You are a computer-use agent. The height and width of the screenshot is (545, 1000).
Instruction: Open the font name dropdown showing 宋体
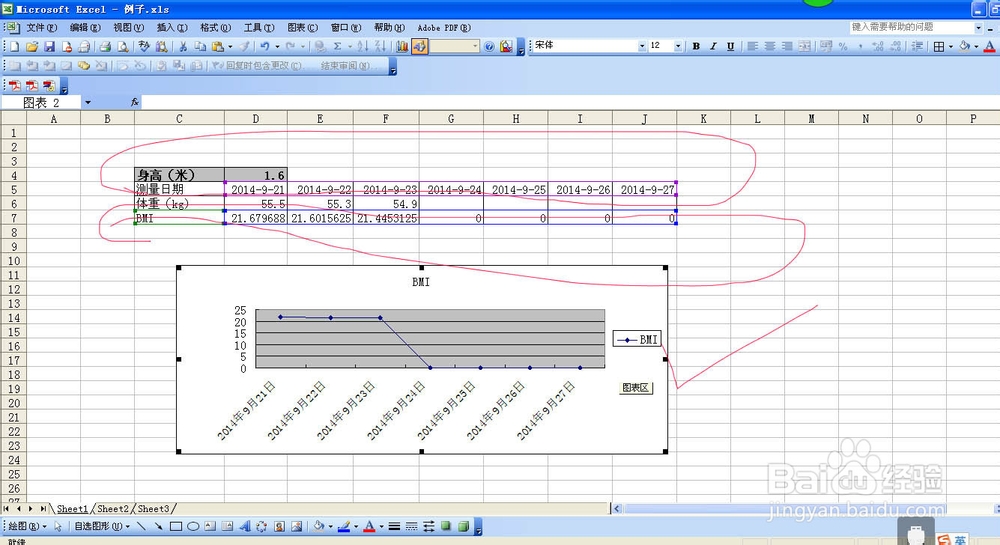pos(642,46)
